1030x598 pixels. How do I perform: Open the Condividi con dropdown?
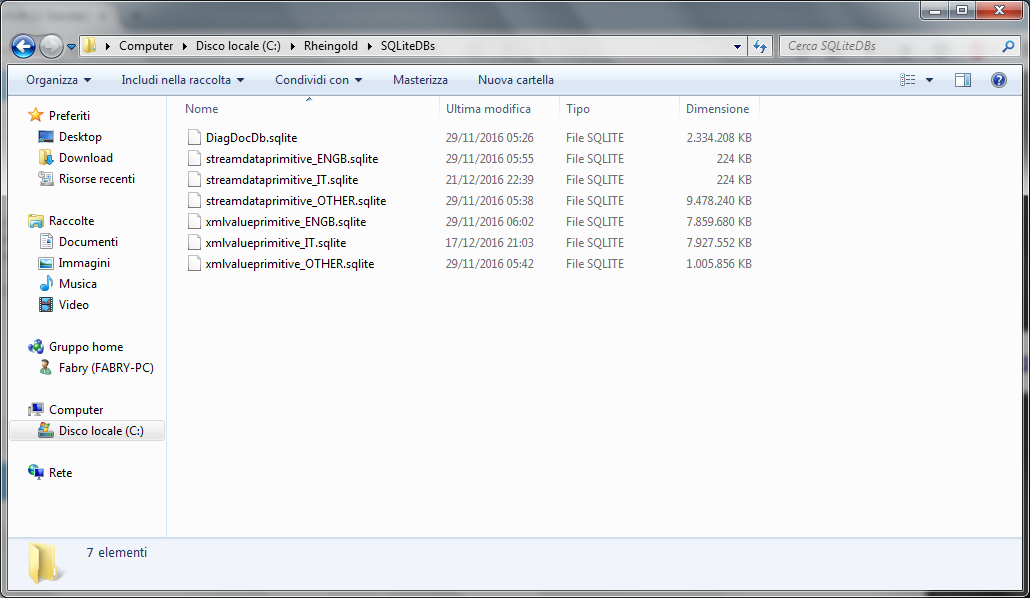(x=318, y=80)
